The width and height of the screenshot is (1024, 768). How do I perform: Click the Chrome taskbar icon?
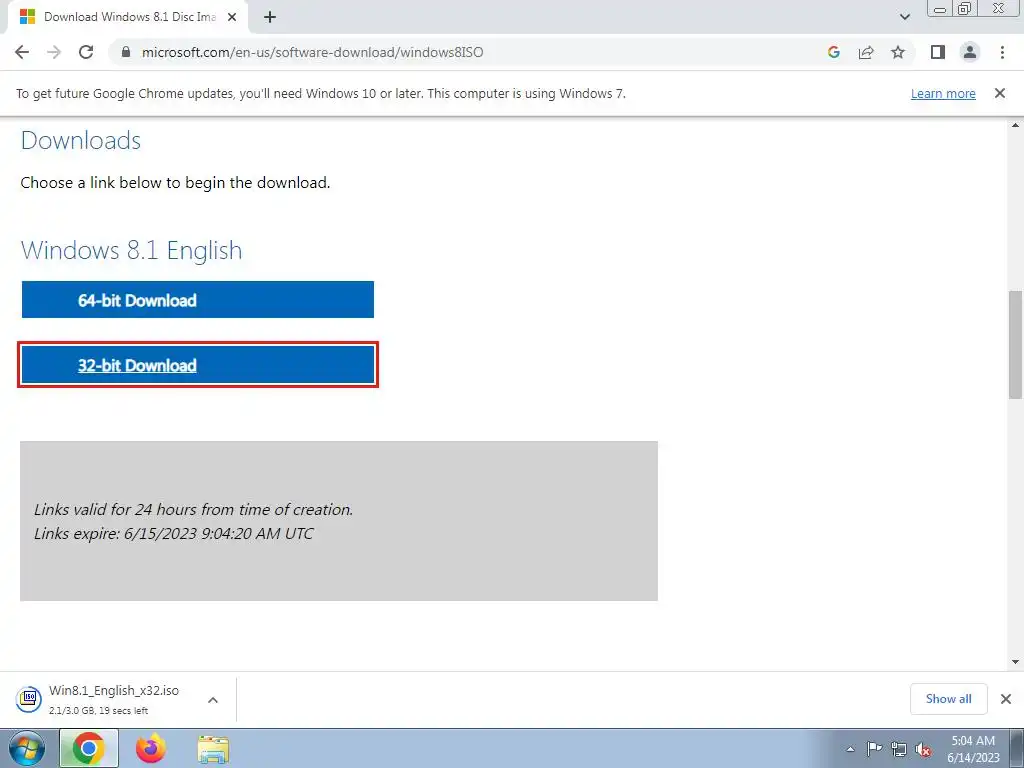pos(89,749)
